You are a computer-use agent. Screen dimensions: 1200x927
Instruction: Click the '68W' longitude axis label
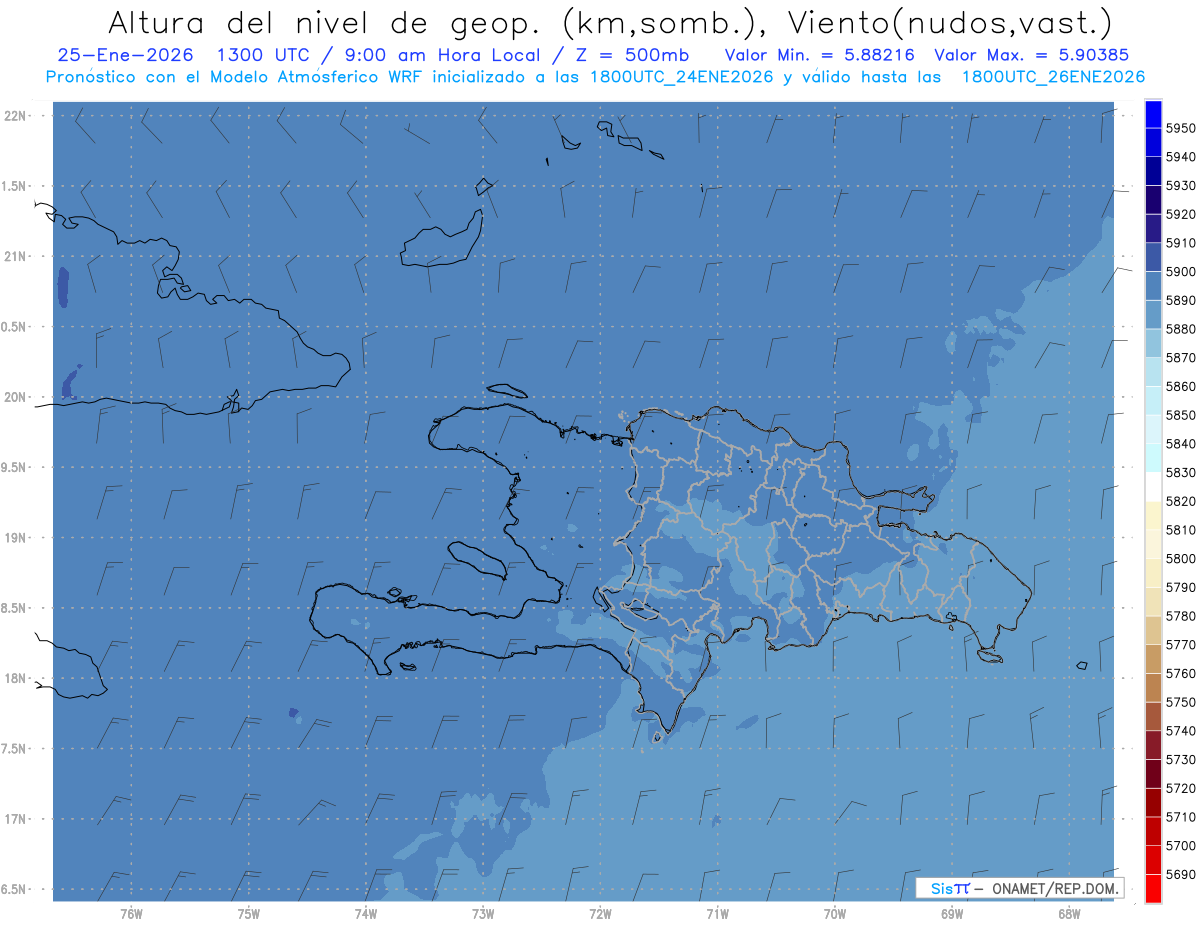coord(1069,914)
